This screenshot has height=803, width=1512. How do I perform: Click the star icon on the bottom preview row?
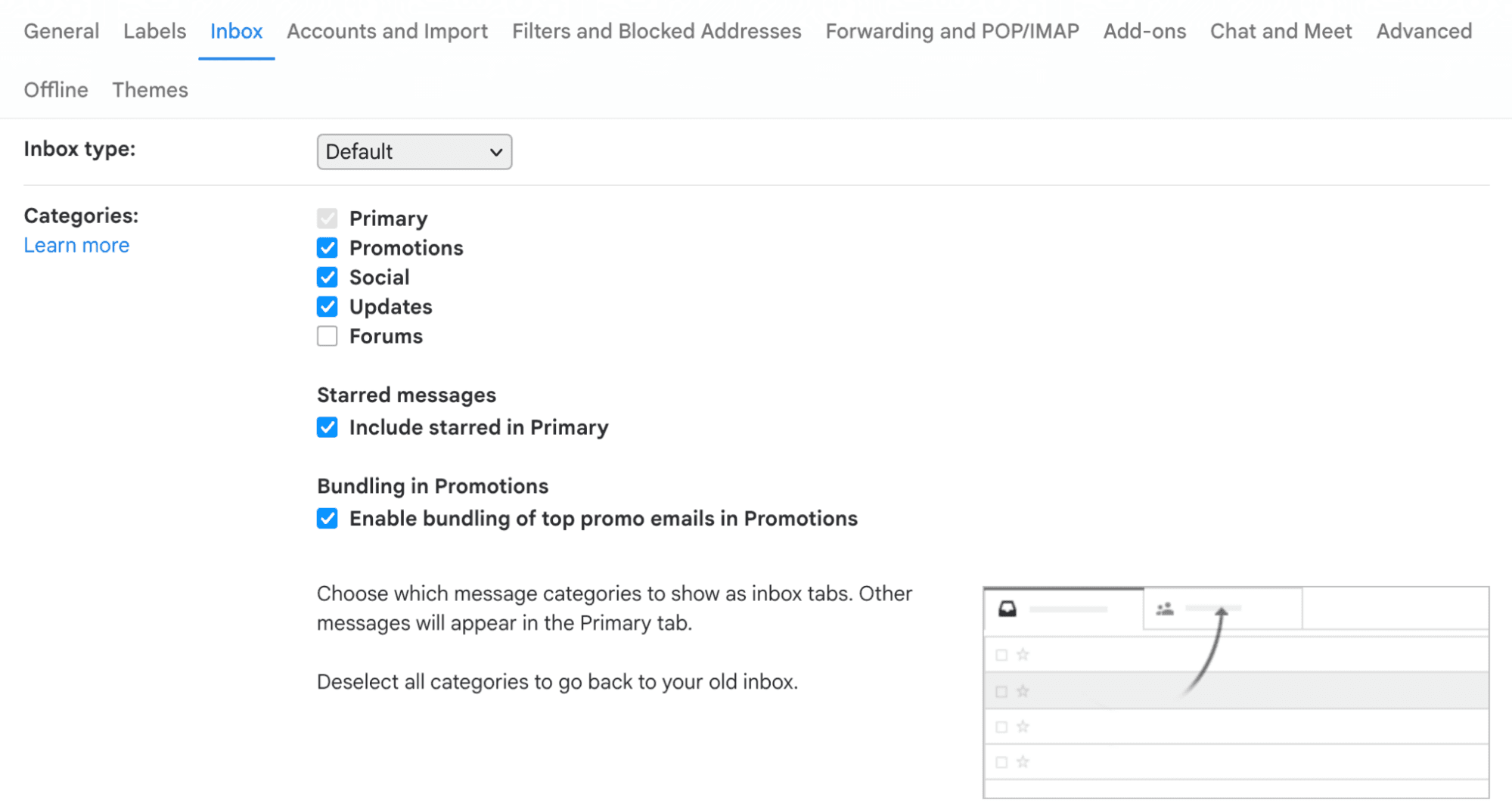point(1023,762)
